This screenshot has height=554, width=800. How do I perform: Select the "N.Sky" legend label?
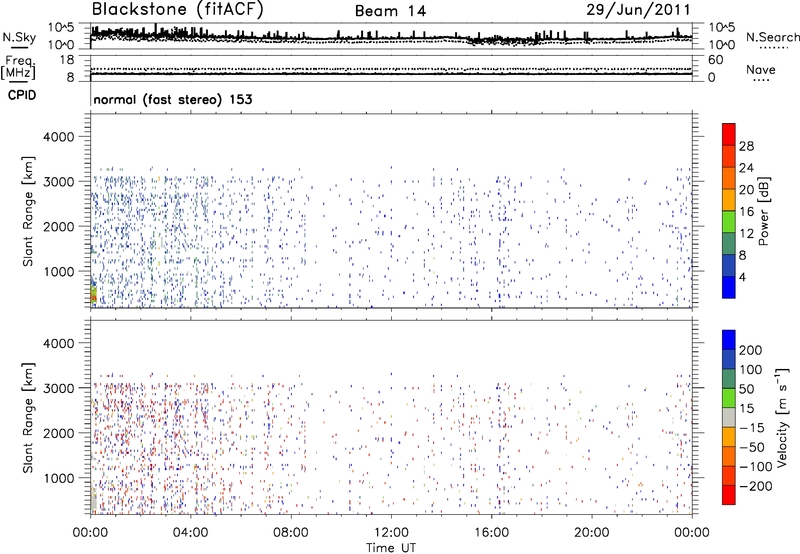(x=19, y=37)
